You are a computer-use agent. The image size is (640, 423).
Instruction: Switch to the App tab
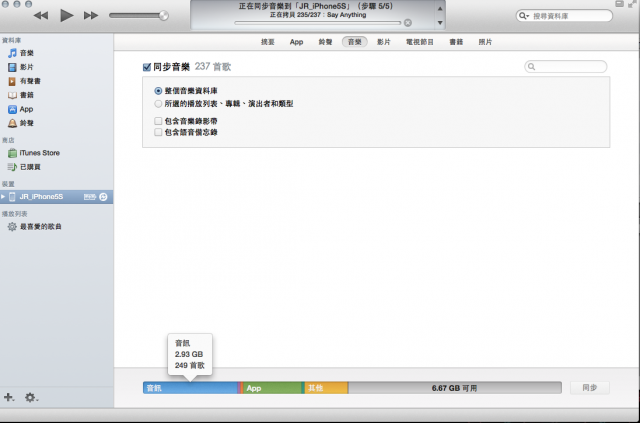click(x=296, y=42)
